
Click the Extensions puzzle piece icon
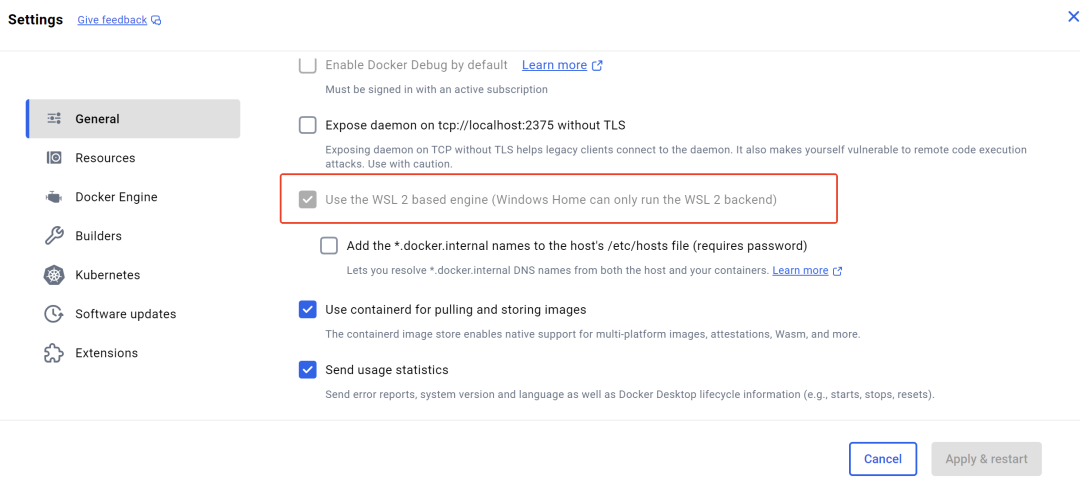pyautogui.click(x=54, y=353)
